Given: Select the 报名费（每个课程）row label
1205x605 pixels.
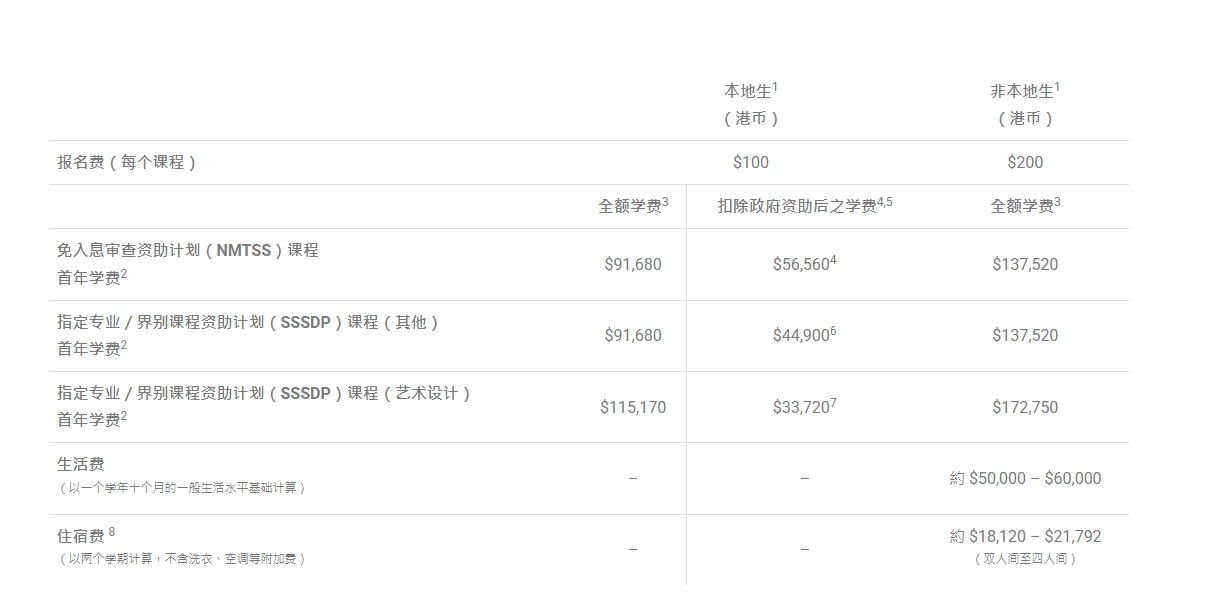Looking at the screenshot, I should pos(127,162).
